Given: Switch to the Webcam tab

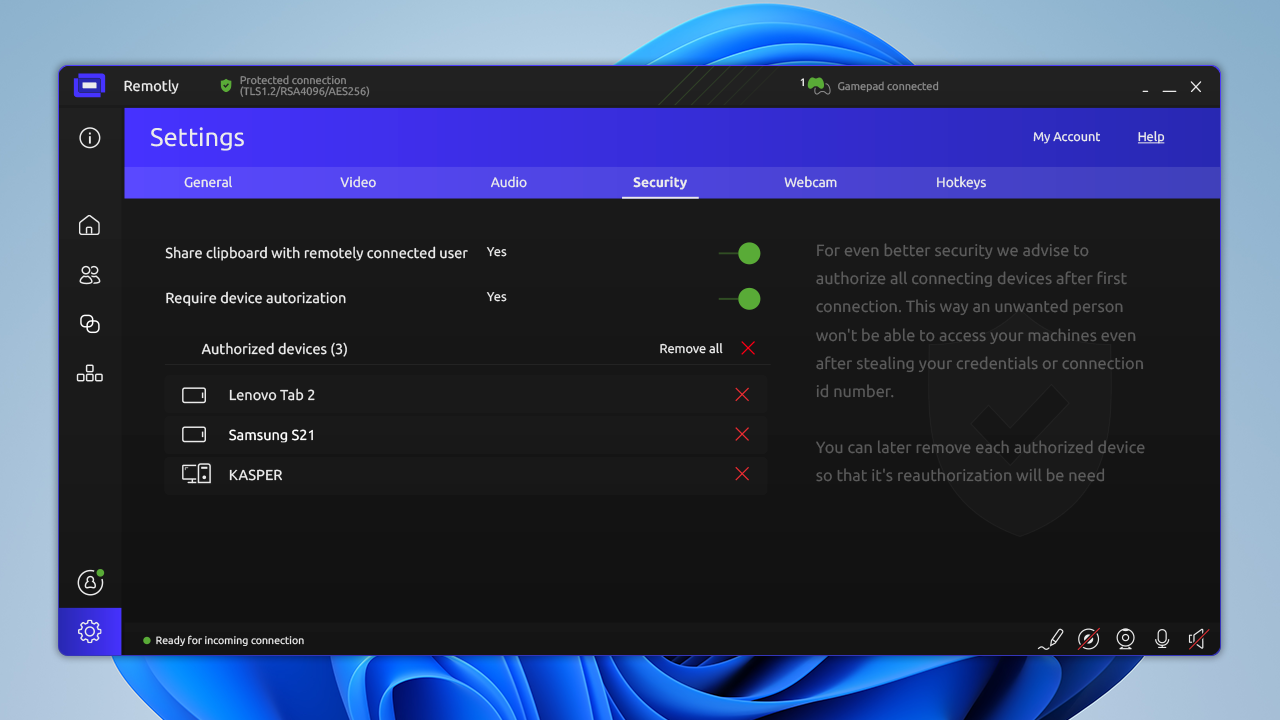Looking at the screenshot, I should 810,182.
